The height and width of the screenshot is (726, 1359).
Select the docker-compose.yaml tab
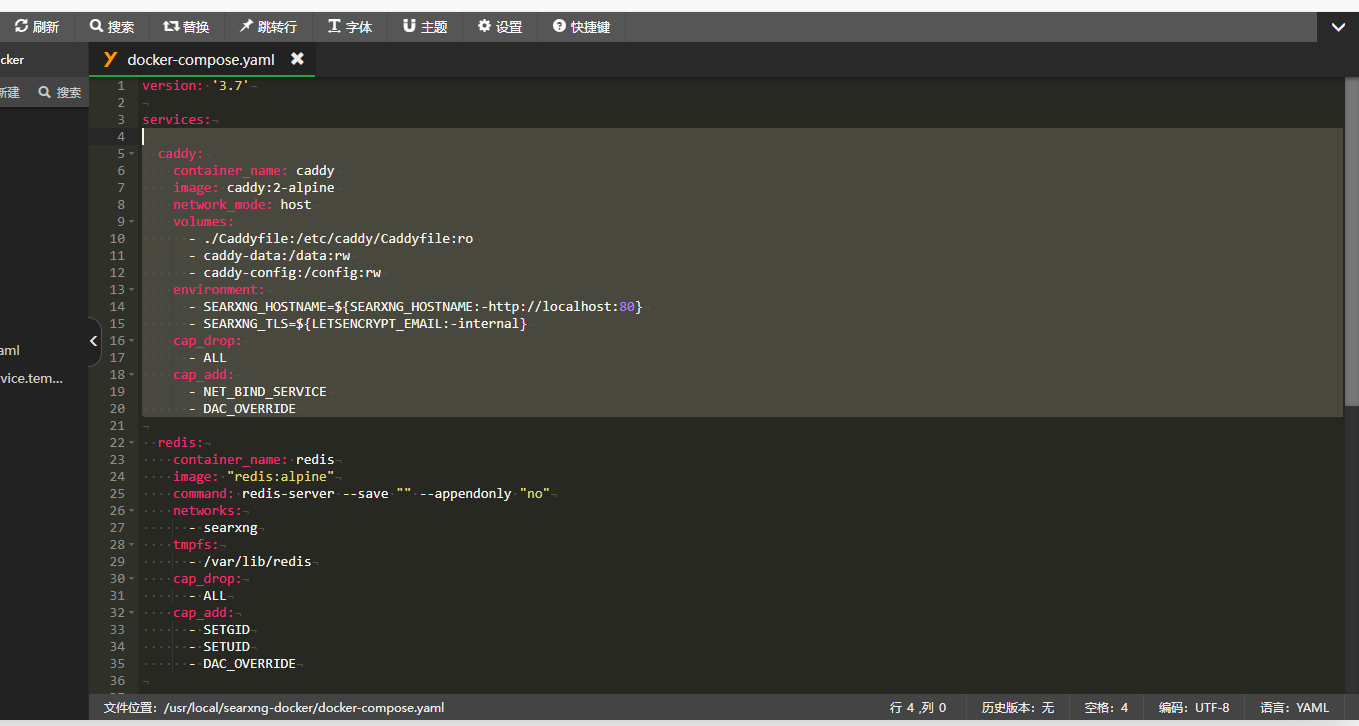[200, 60]
